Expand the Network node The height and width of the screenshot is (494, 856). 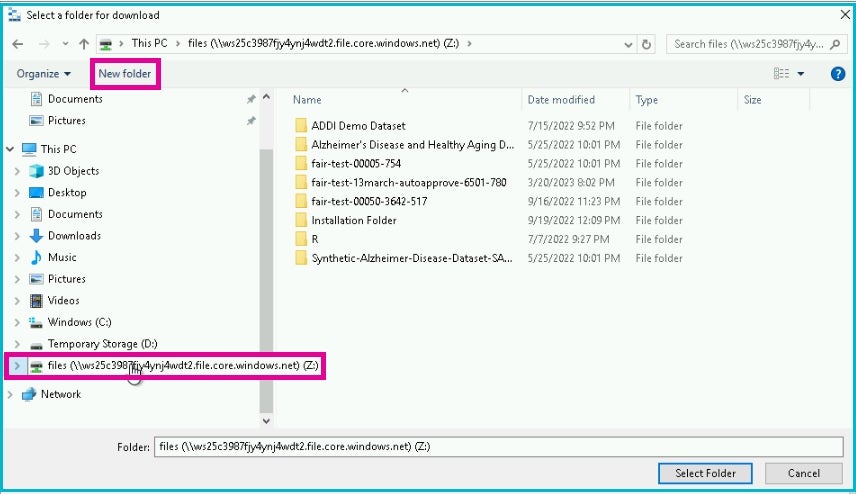(10, 394)
